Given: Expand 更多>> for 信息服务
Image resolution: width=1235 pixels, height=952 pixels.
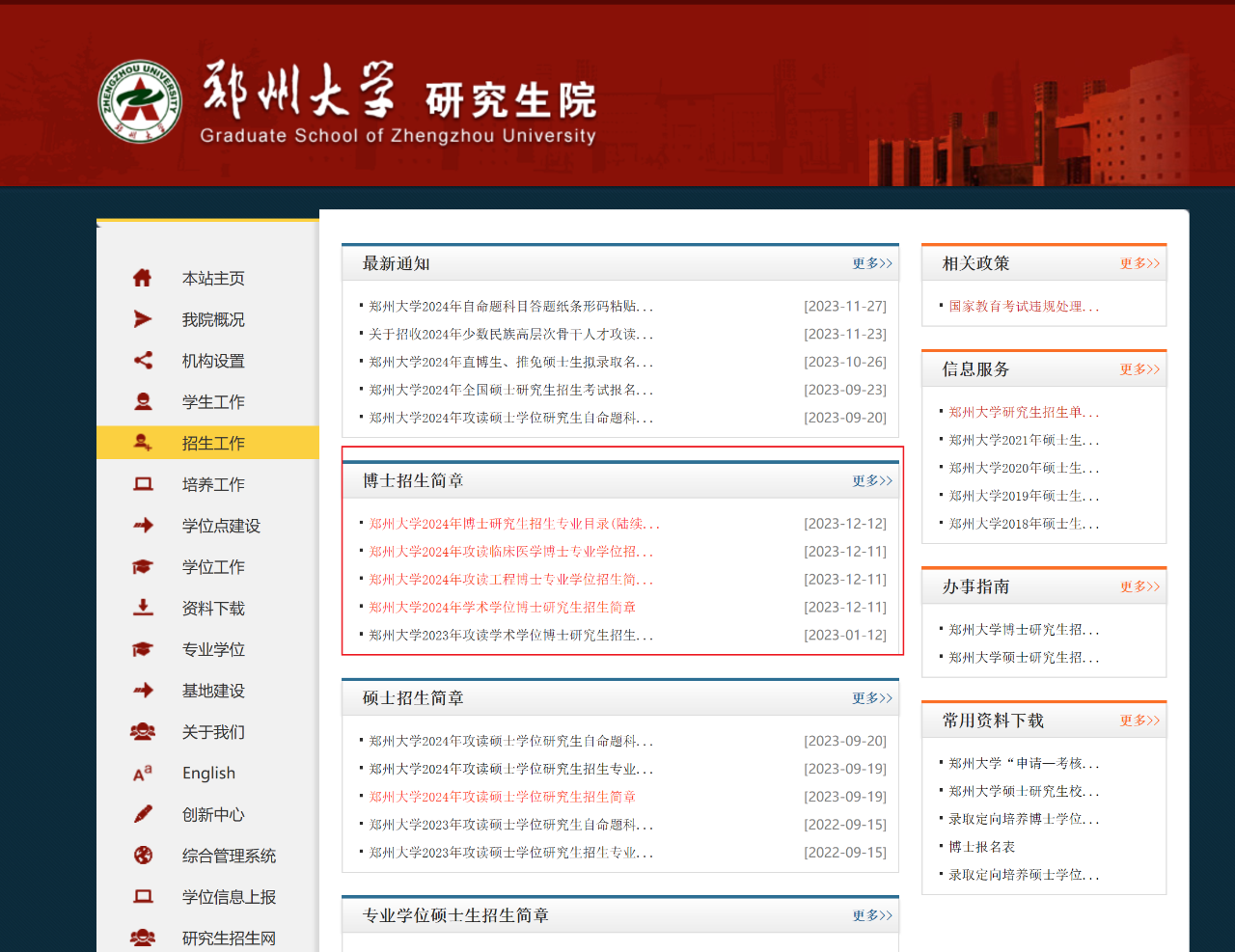Looking at the screenshot, I should point(1140,369).
